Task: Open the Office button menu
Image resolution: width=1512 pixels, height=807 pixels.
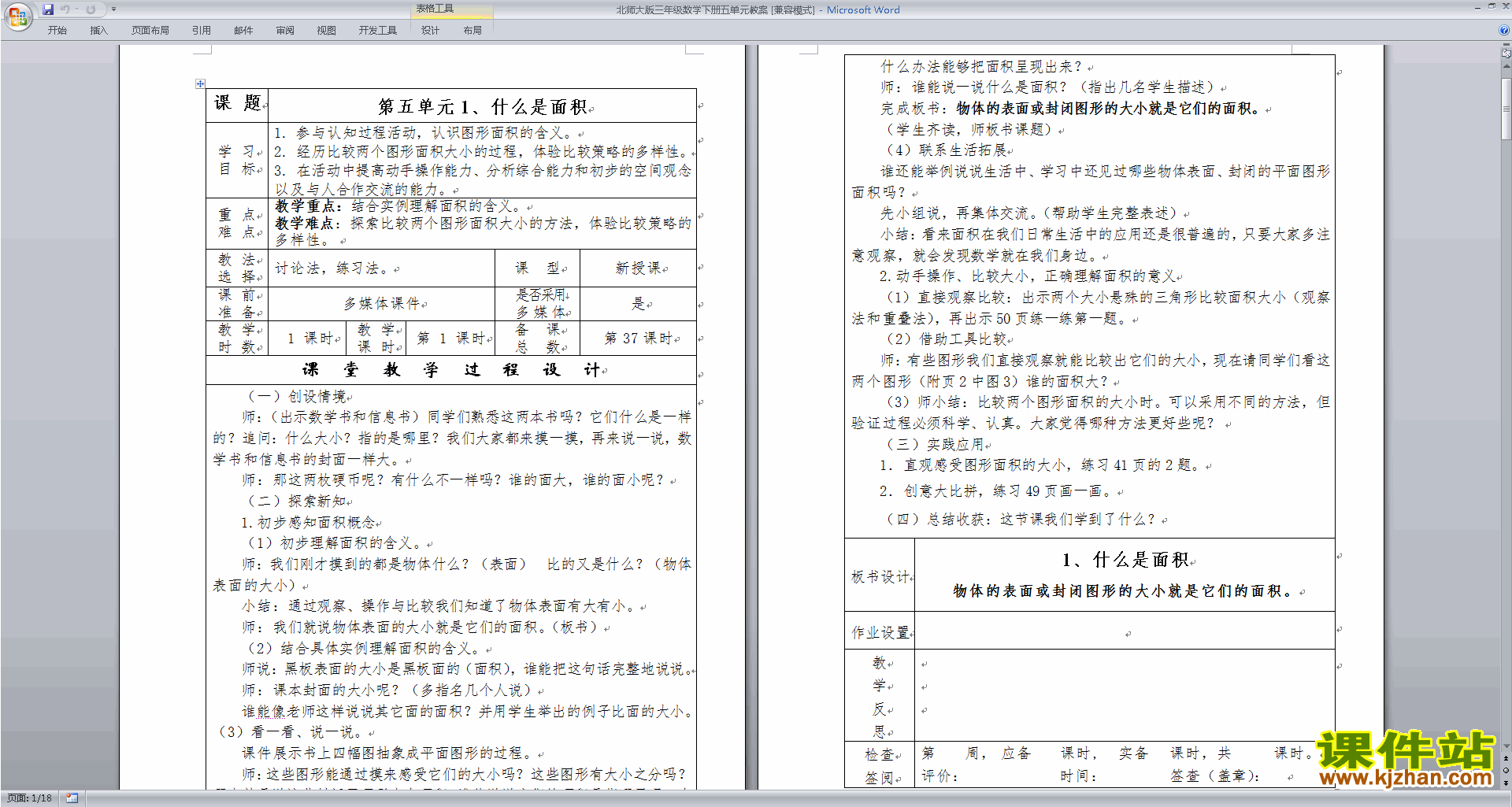Action: [17, 17]
